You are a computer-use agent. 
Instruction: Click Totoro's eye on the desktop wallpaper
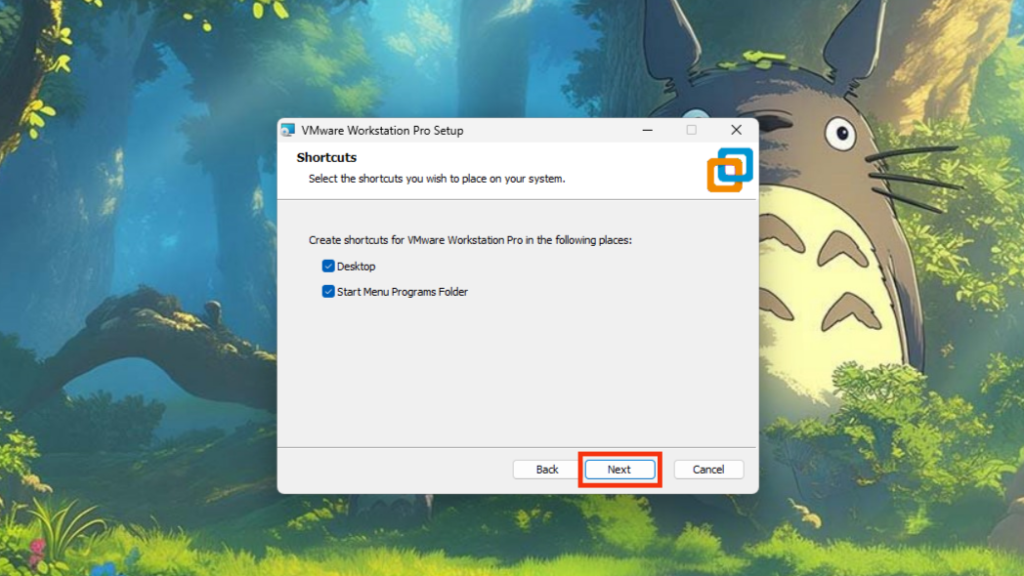pyautogui.click(x=840, y=133)
